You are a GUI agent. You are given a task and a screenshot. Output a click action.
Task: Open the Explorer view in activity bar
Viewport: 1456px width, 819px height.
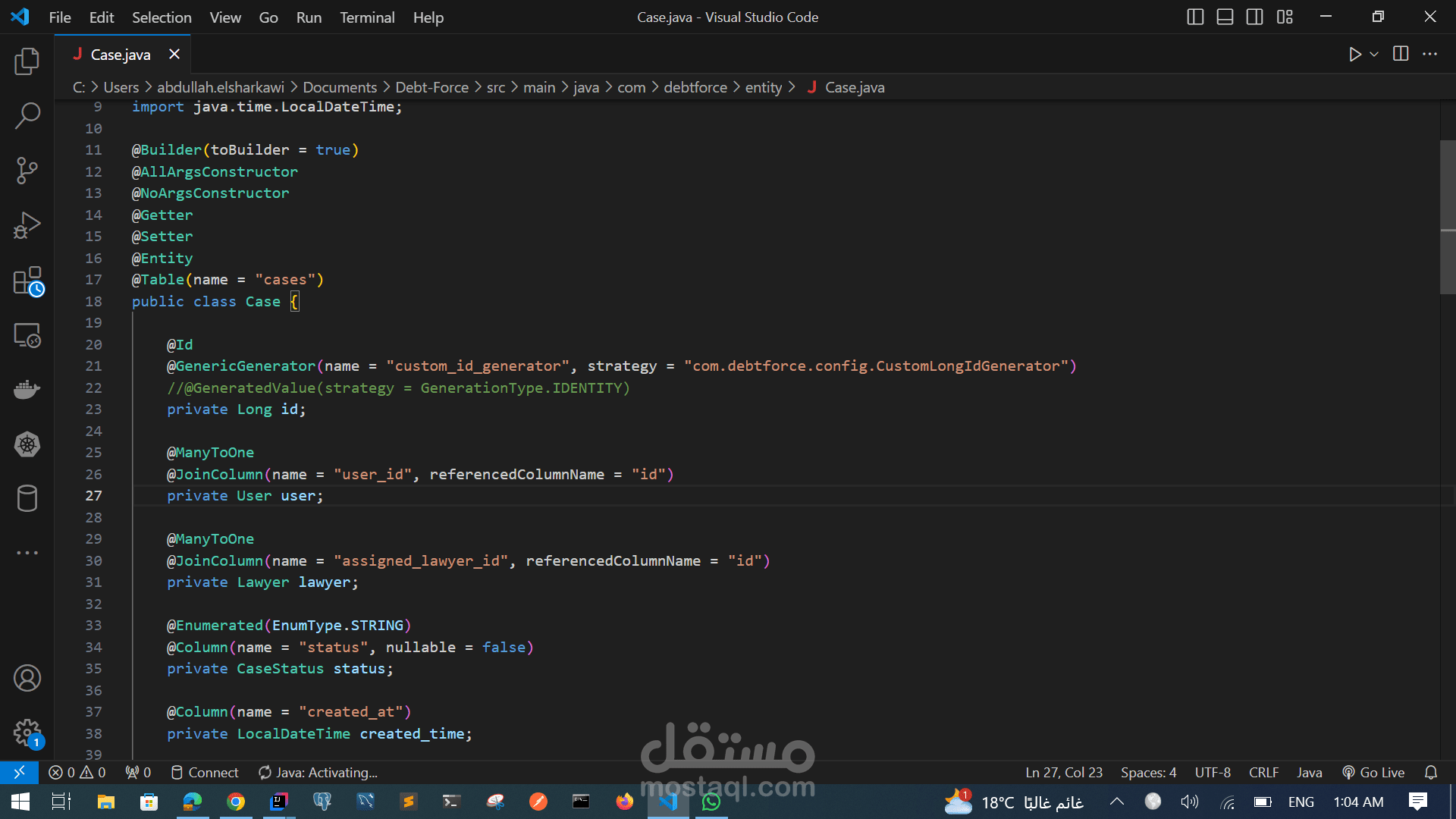point(27,61)
